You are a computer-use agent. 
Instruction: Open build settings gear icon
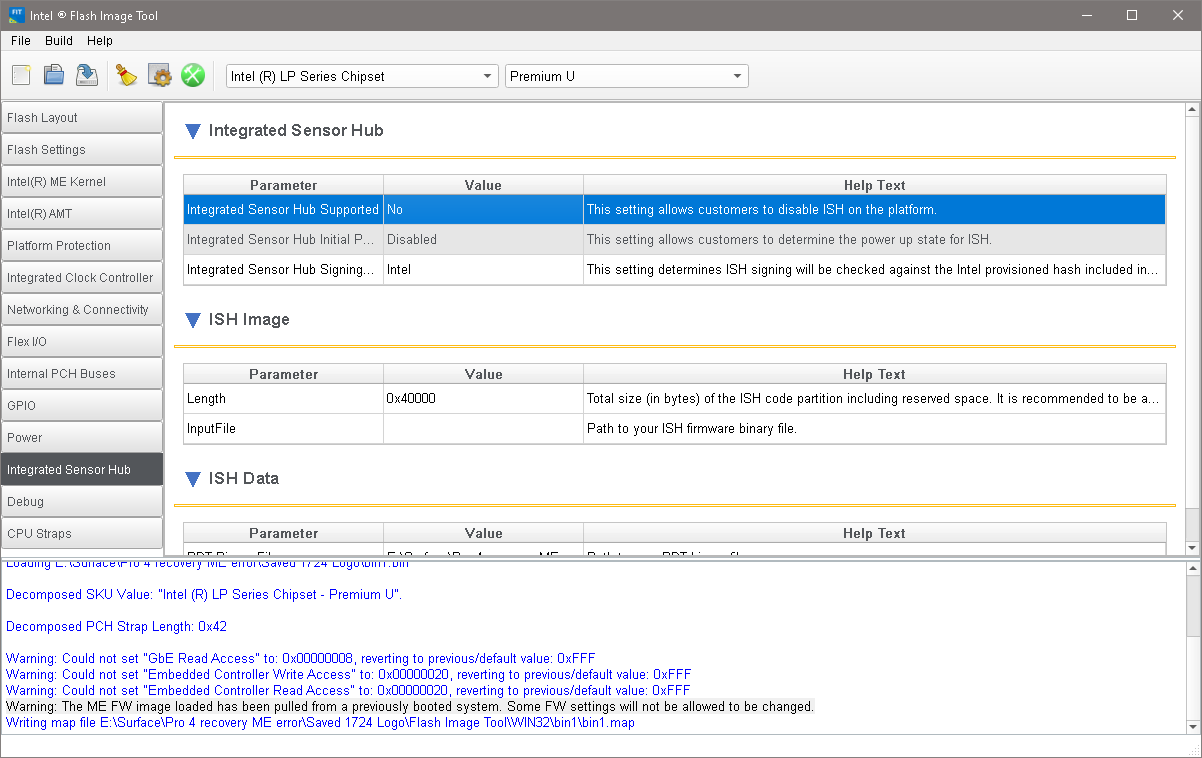[159, 75]
